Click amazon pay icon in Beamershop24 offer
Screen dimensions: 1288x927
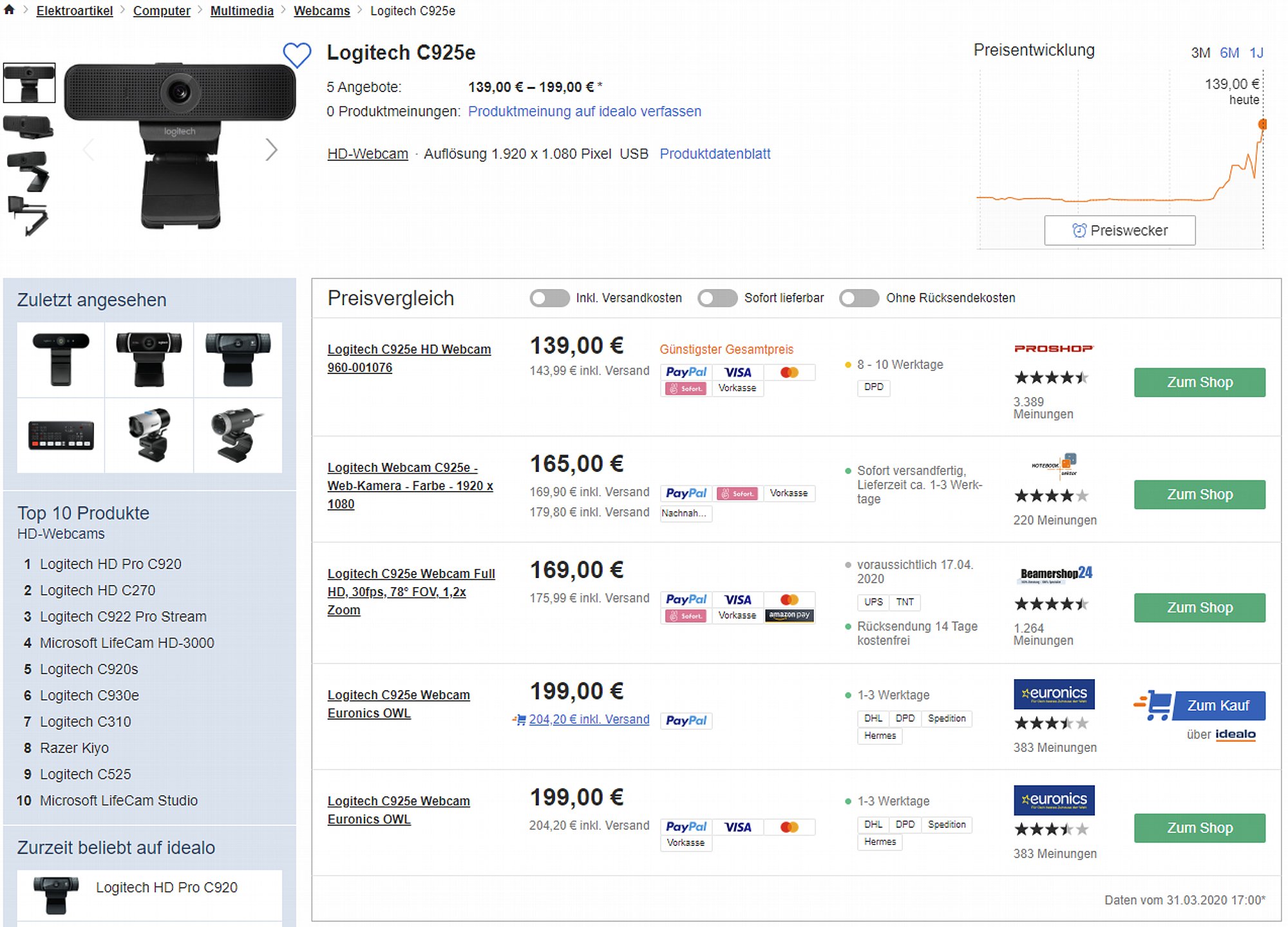(x=789, y=615)
